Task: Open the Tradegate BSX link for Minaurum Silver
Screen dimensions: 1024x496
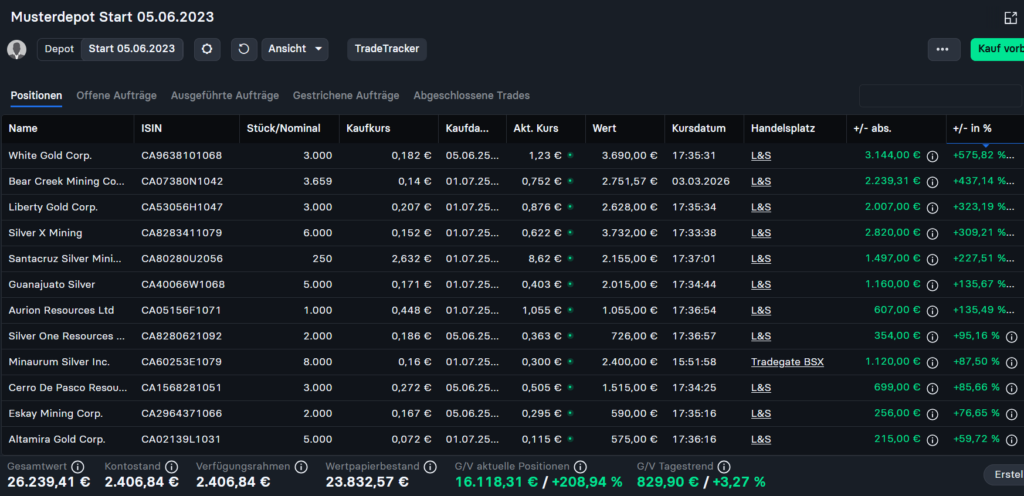Action: point(787,362)
